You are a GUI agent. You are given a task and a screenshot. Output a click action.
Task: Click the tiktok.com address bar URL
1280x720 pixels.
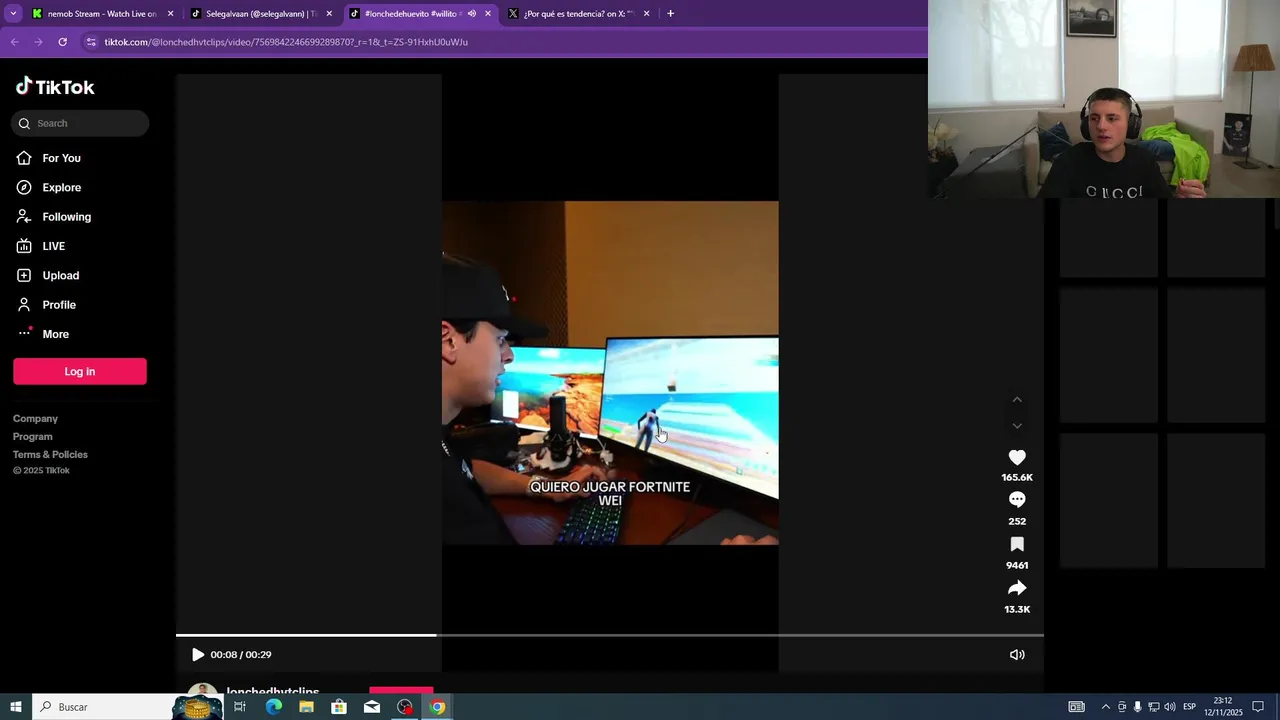[x=286, y=42]
